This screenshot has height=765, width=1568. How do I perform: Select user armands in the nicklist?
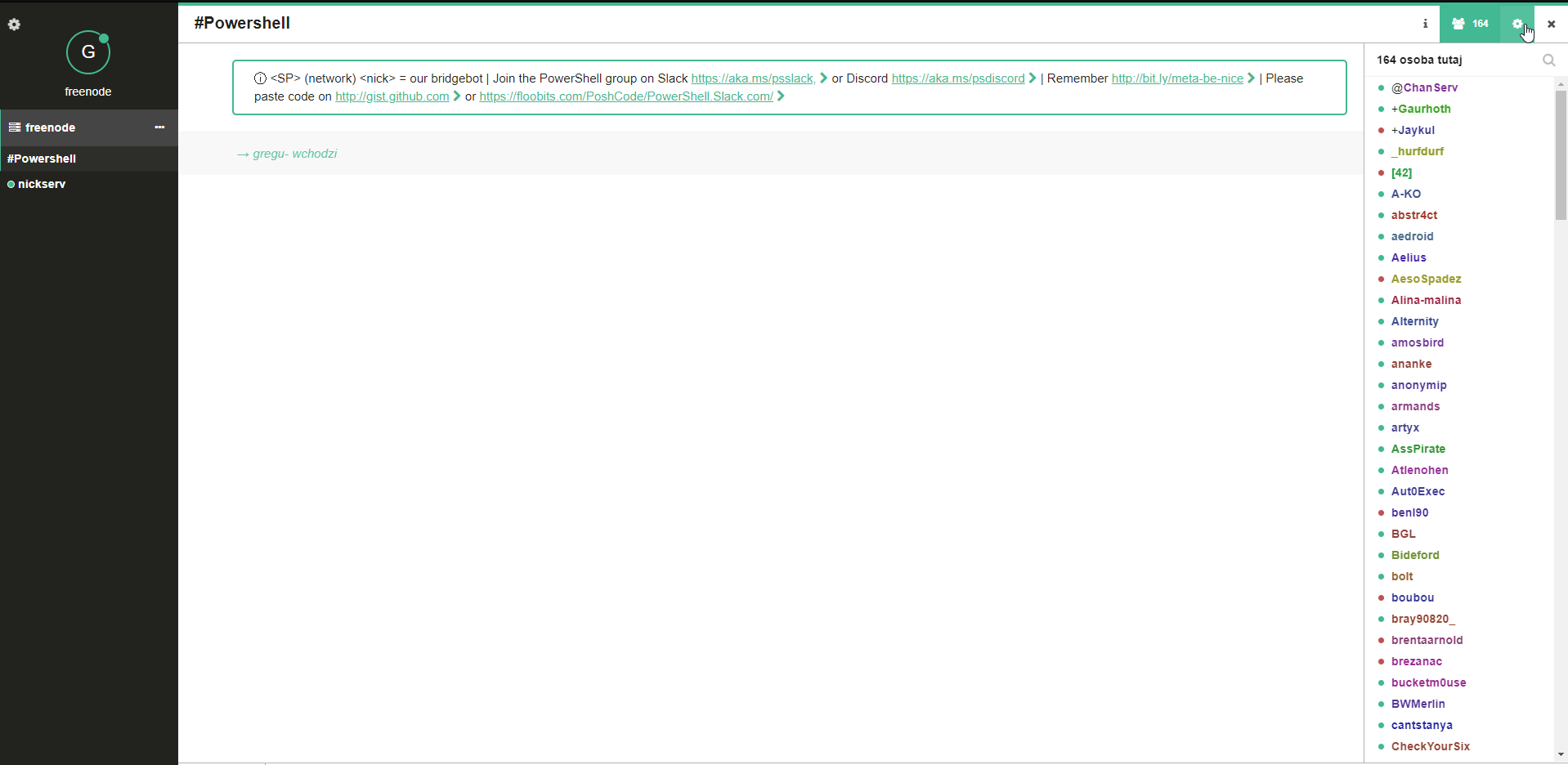1416,406
